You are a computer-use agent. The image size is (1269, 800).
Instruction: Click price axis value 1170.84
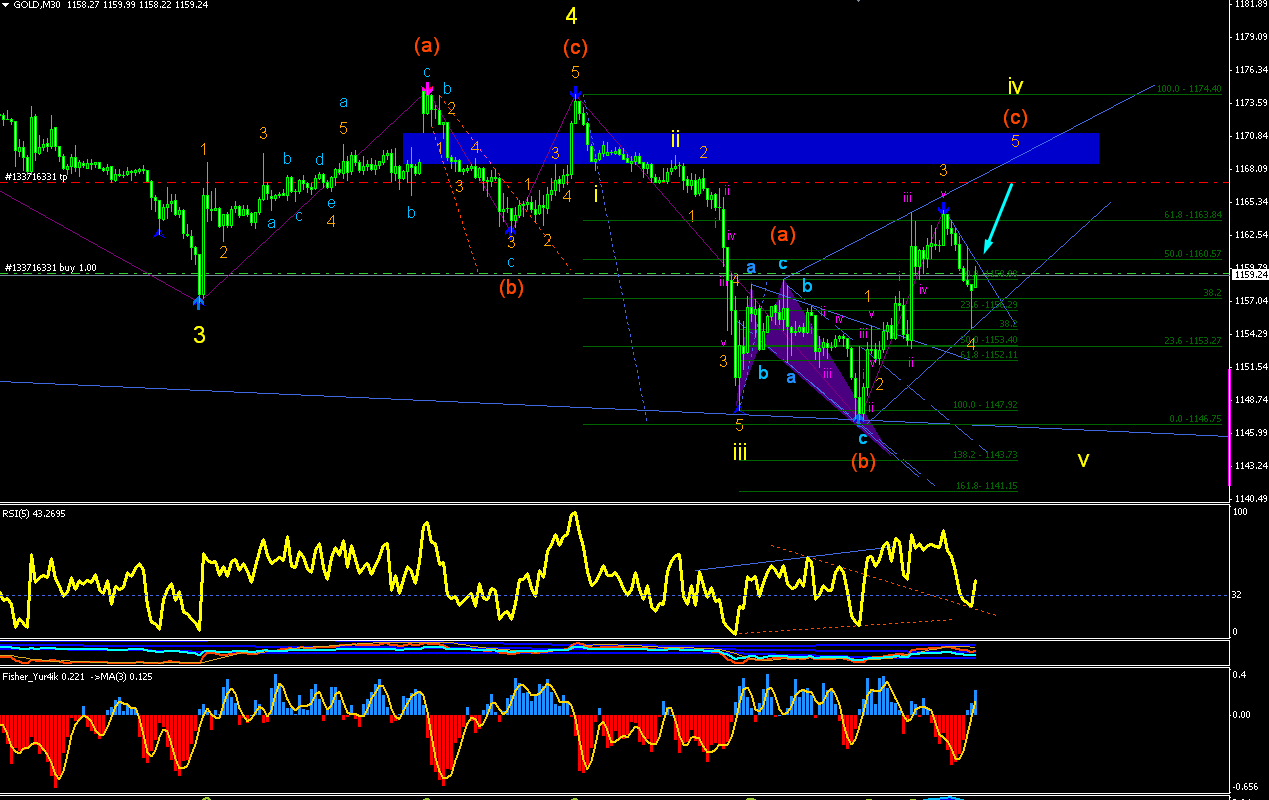coord(1252,136)
